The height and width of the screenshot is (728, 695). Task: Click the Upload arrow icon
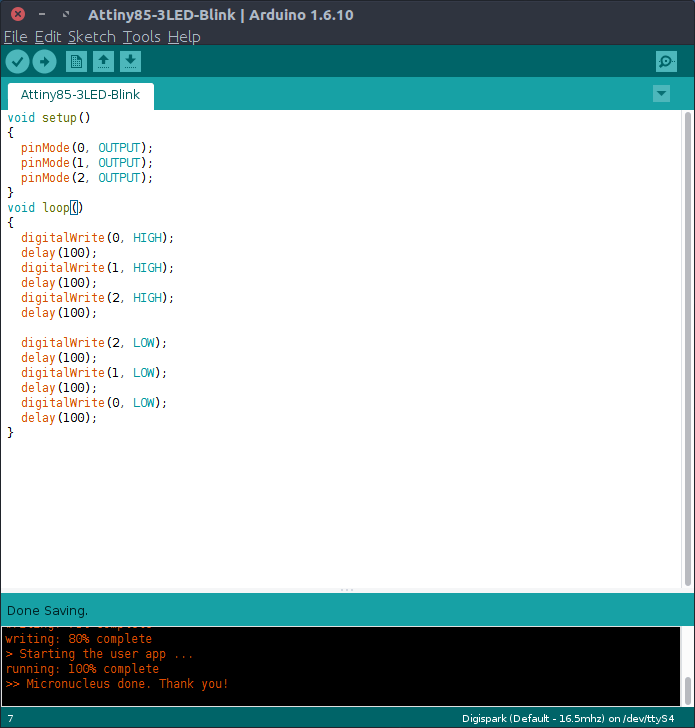pos(44,62)
